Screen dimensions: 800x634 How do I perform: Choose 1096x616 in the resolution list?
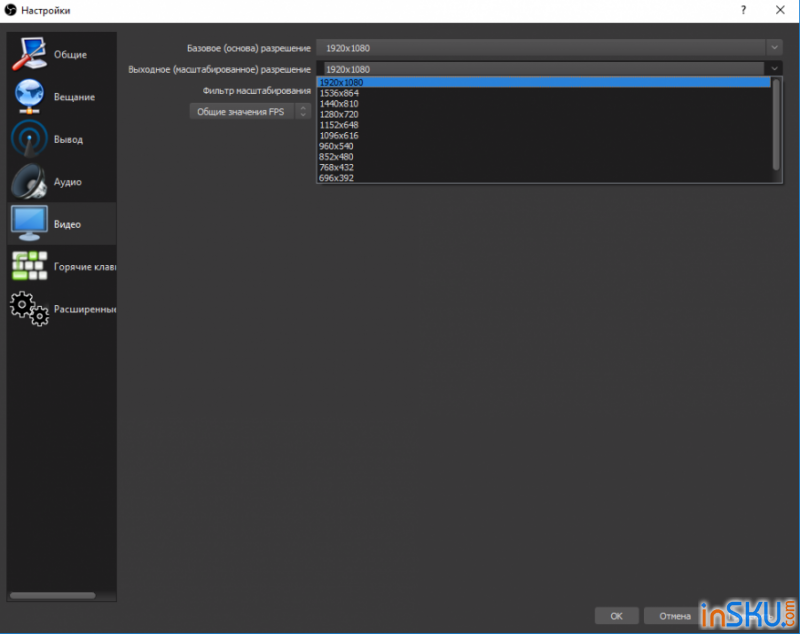point(543,136)
